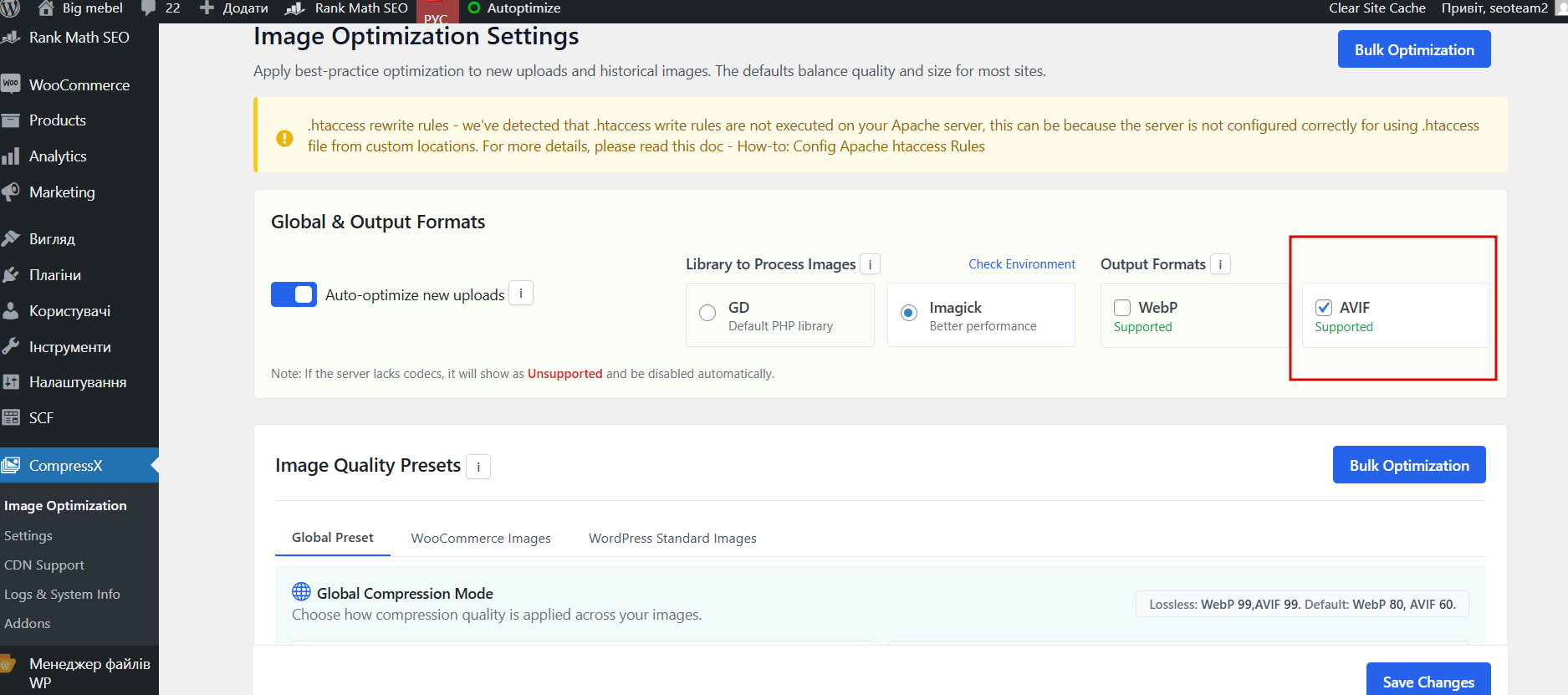Select the Imagick library radio button
1568x695 pixels.
pyautogui.click(x=909, y=313)
